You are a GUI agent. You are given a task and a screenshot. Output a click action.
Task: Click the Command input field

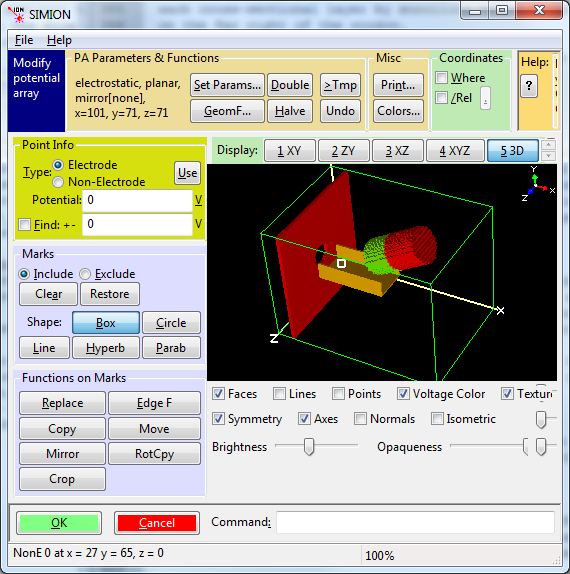[416, 522]
